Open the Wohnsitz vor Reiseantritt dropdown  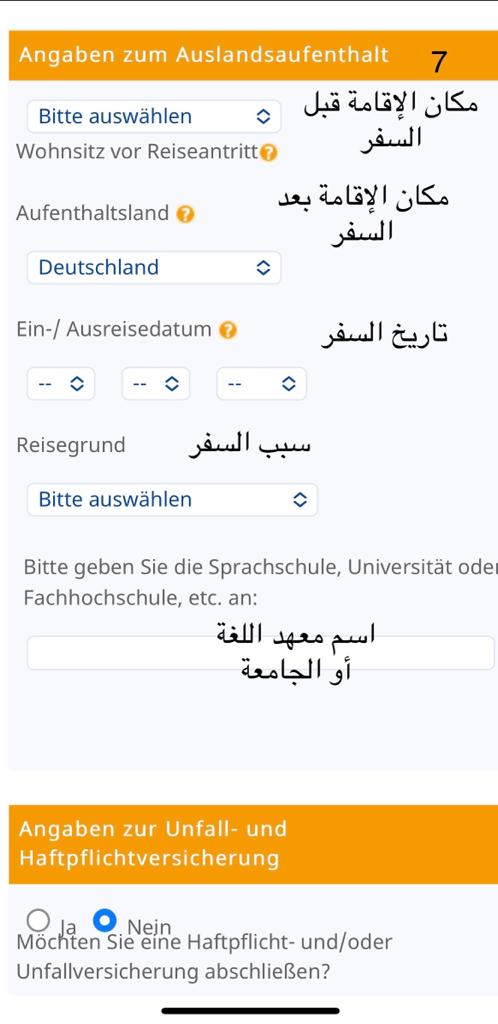(154, 117)
